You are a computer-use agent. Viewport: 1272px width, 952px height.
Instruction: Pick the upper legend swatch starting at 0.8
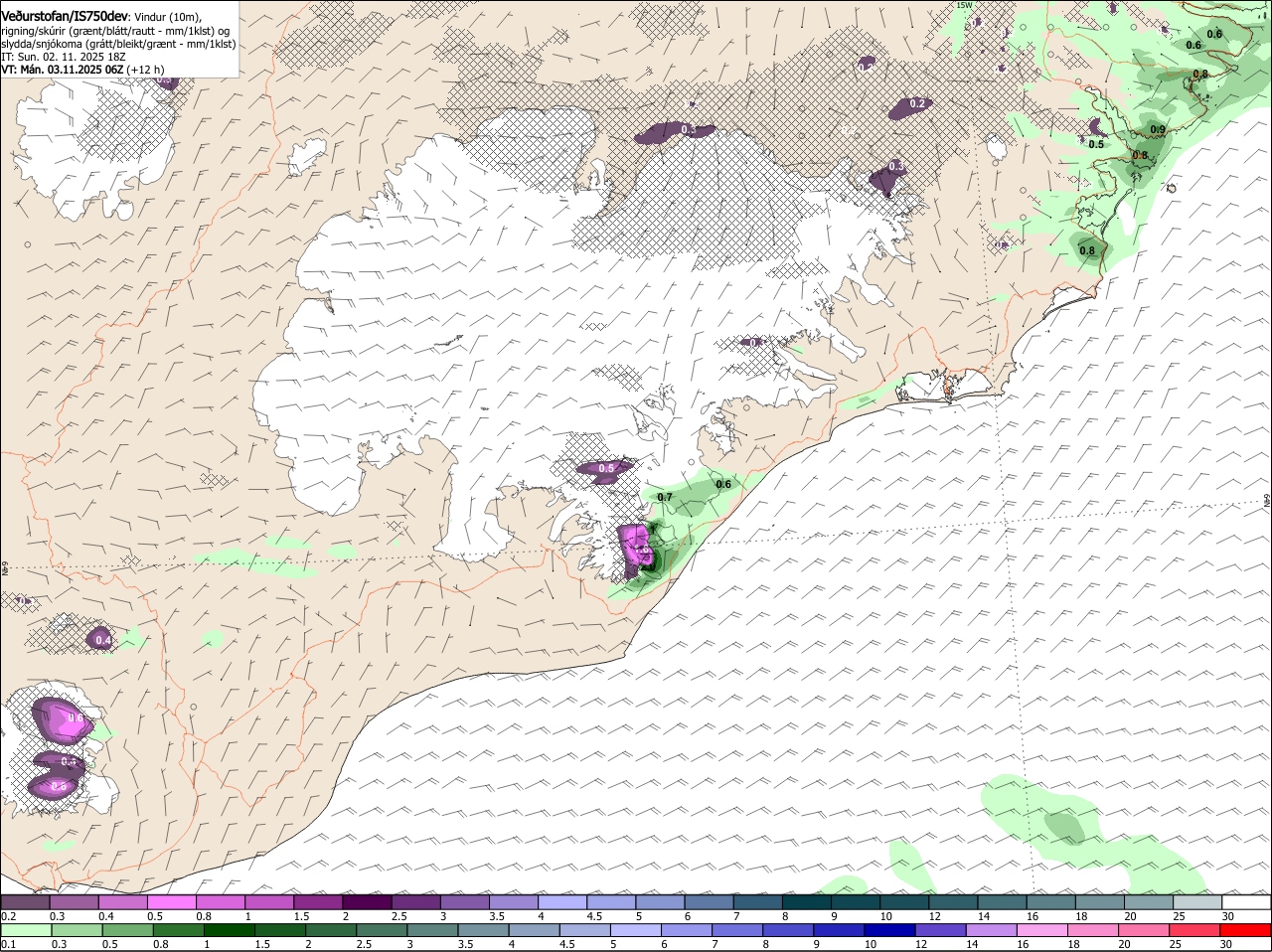click(x=220, y=902)
